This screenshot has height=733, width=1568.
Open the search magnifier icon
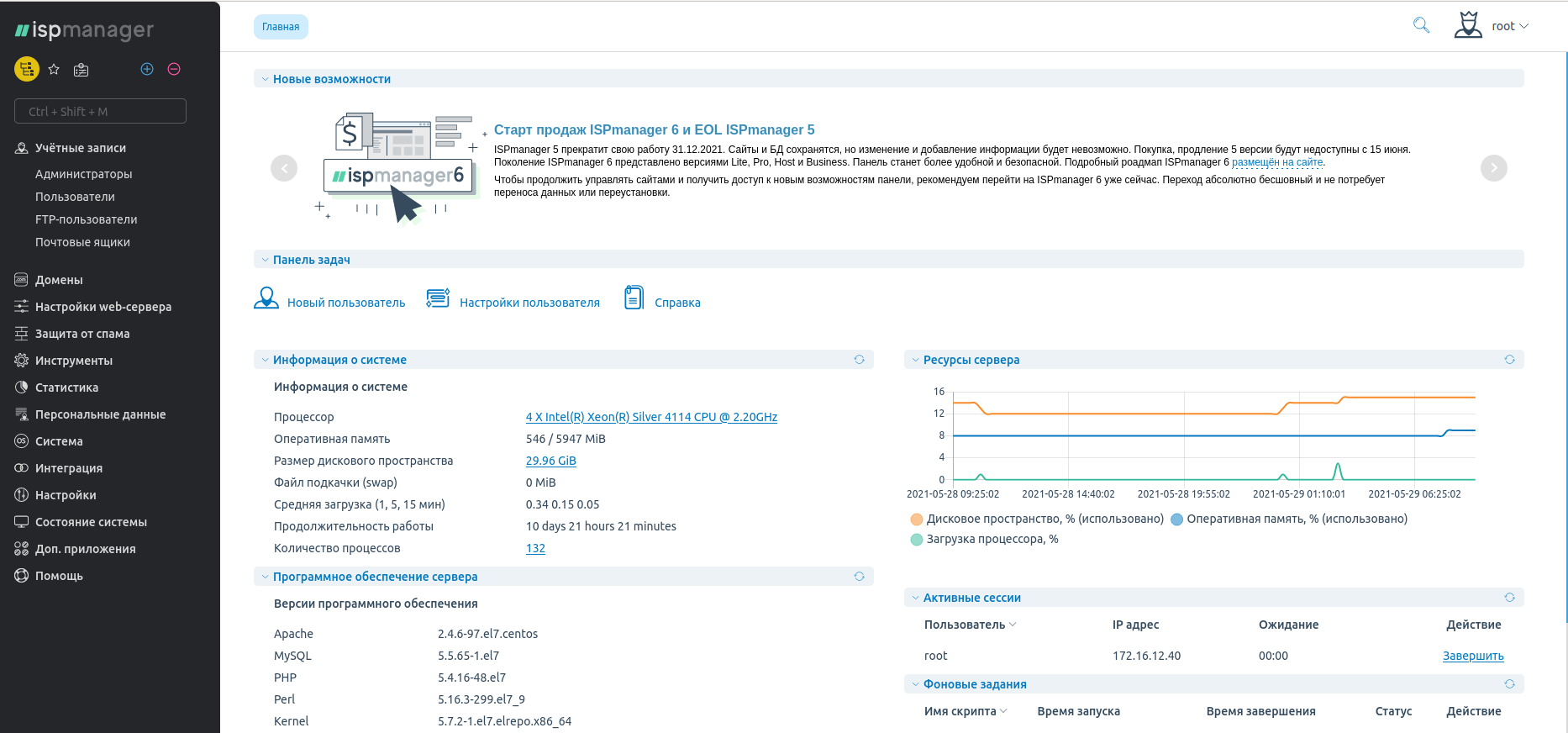pyautogui.click(x=1421, y=25)
